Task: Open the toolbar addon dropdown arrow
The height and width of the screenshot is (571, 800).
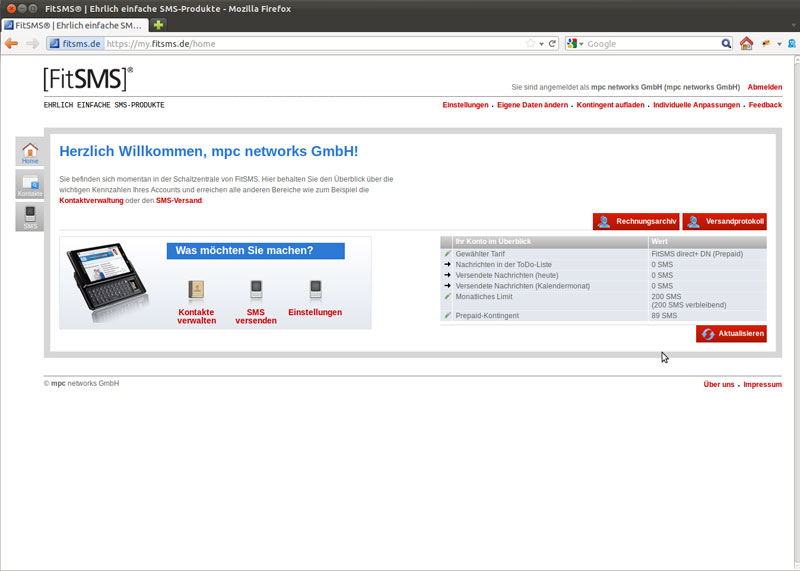Action: tap(779, 44)
